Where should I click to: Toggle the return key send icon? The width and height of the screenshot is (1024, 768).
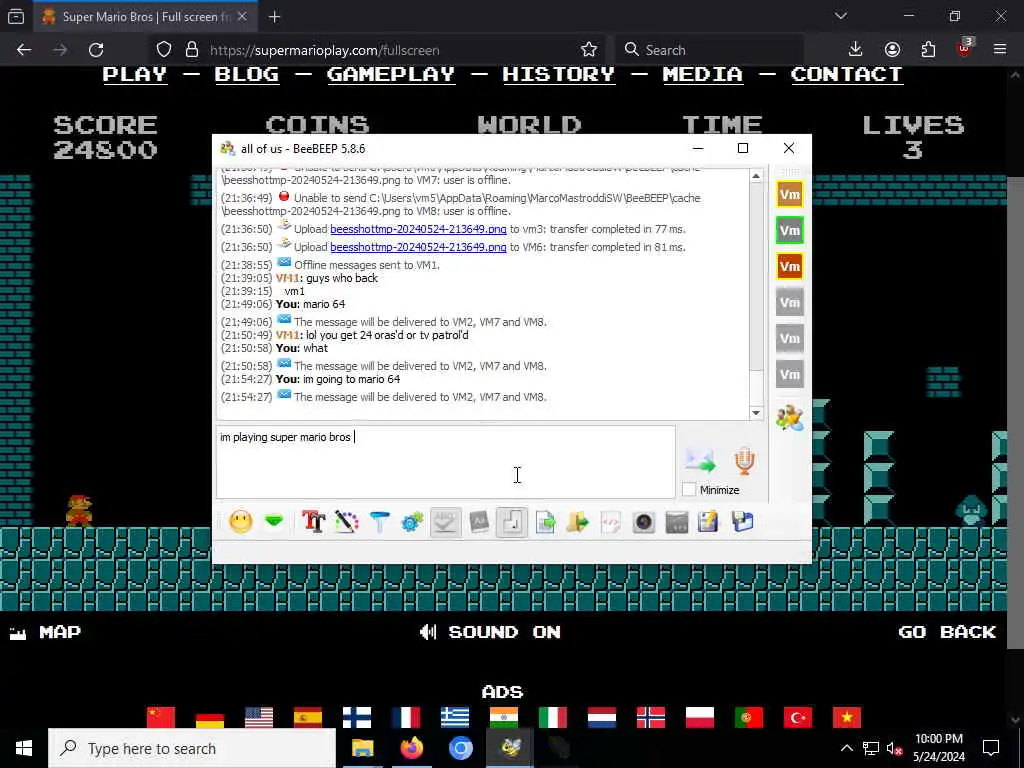click(x=512, y=522)
